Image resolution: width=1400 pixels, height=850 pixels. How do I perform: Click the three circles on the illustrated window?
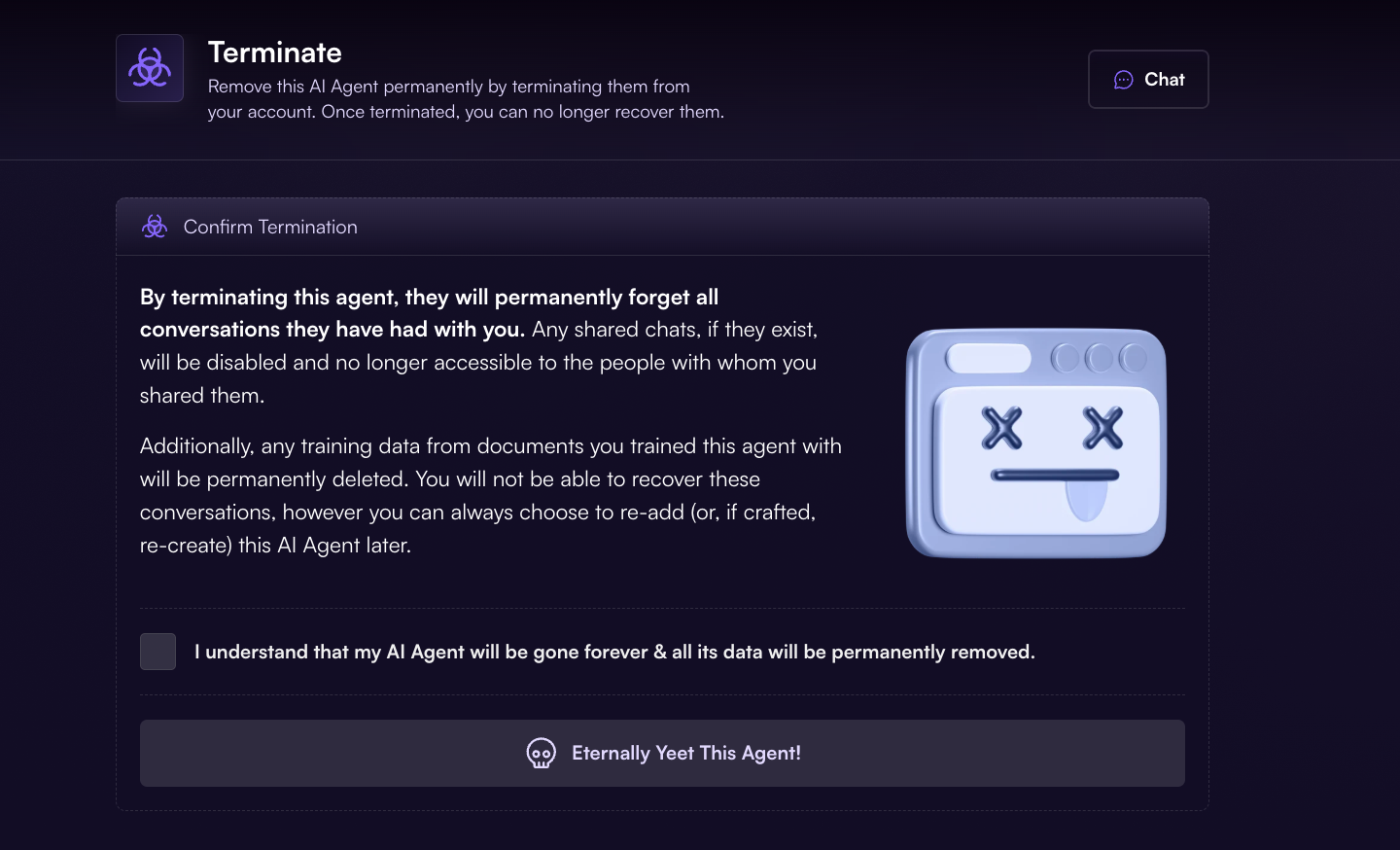(x=1100, y=358)
